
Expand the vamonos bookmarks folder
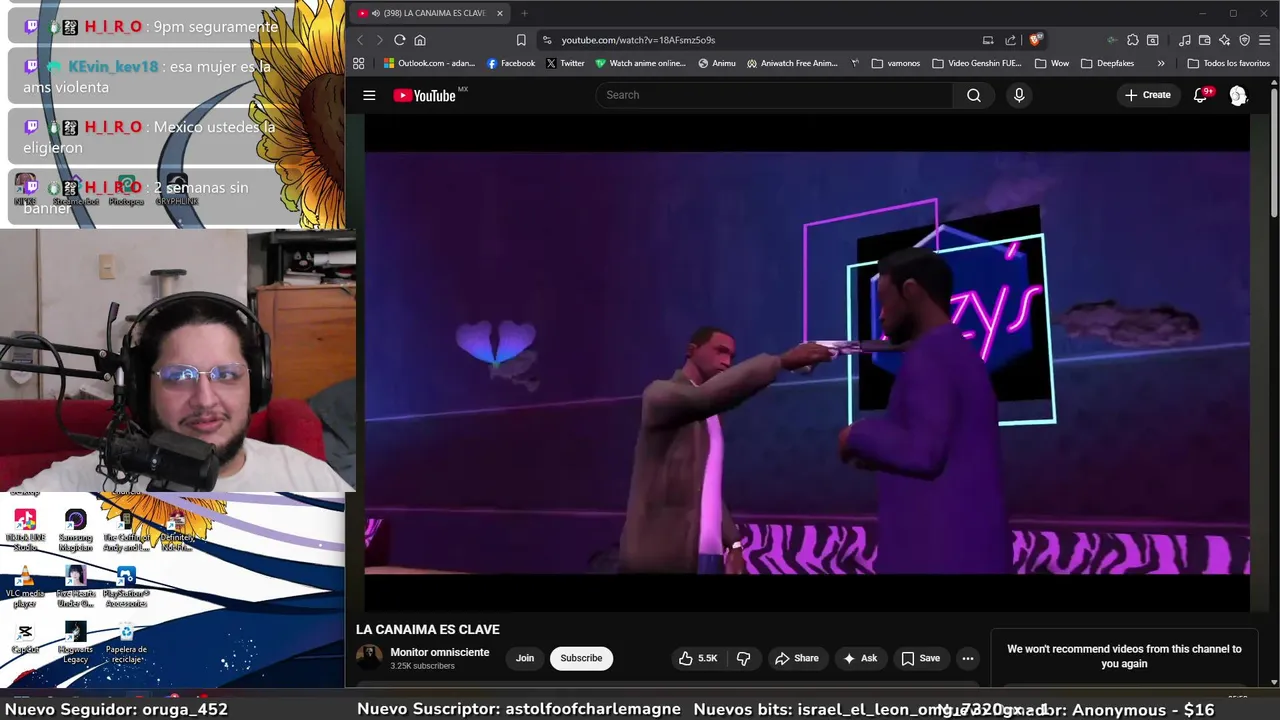click(896, 63)
